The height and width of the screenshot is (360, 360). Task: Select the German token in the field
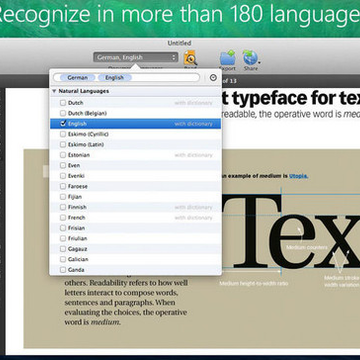pyautogui.click(x=78, y=78)
